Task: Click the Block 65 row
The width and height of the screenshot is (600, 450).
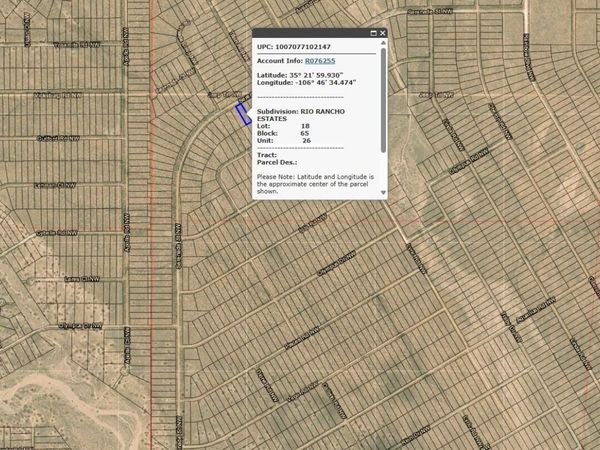Action: [x=283, y=134]
